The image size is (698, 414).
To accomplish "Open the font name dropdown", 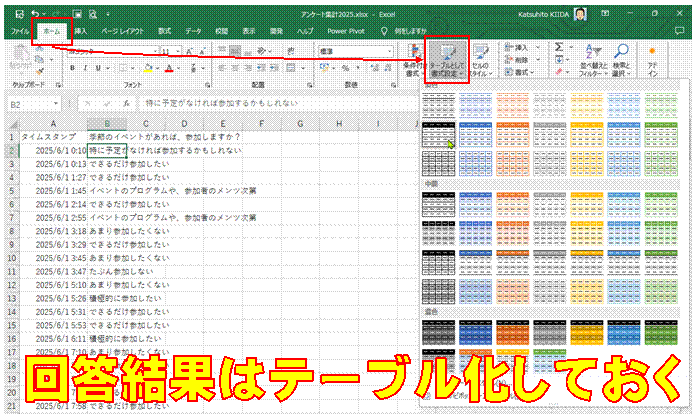I will click(x=155, y=52).
